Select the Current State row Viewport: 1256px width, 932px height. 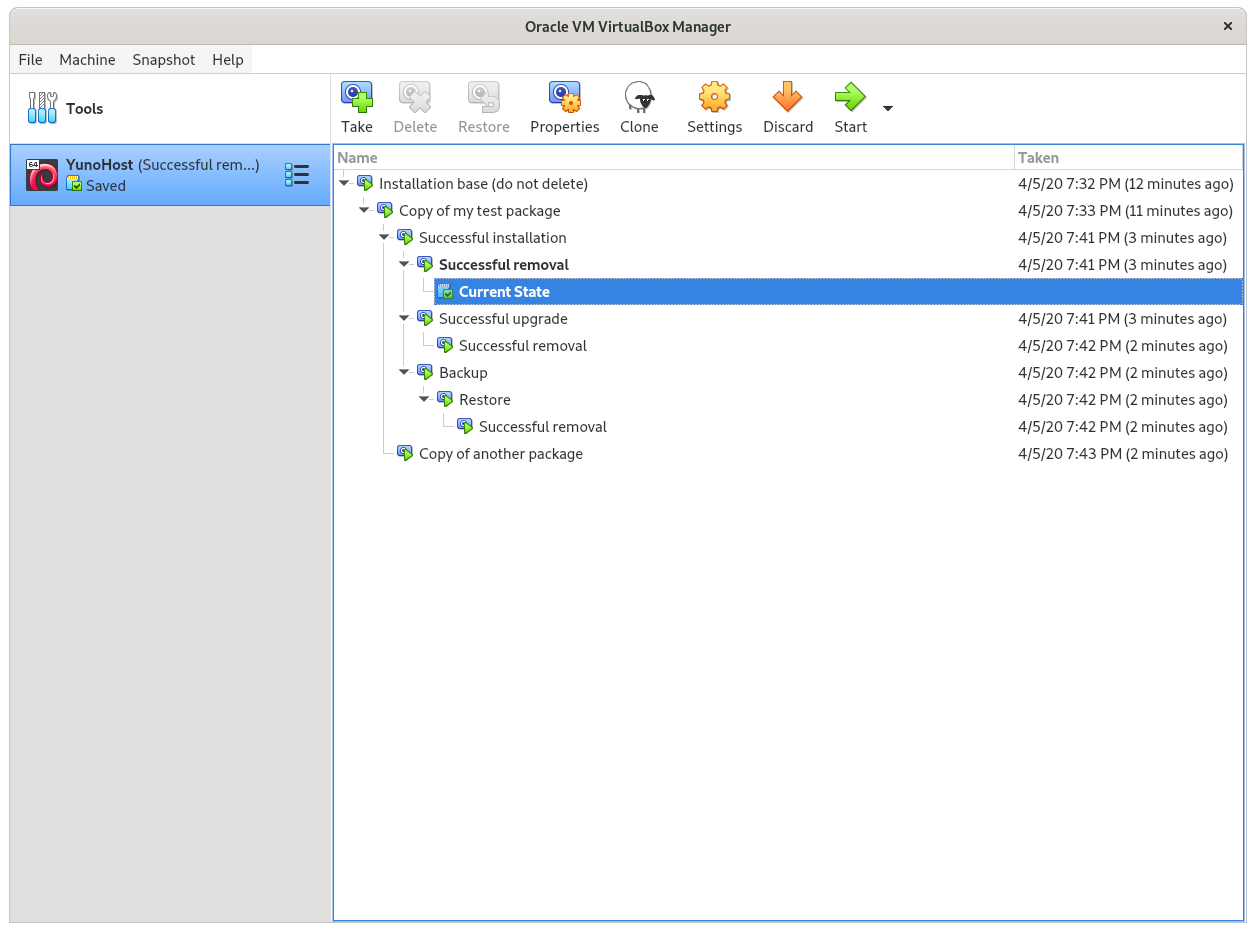pos(504,292)
